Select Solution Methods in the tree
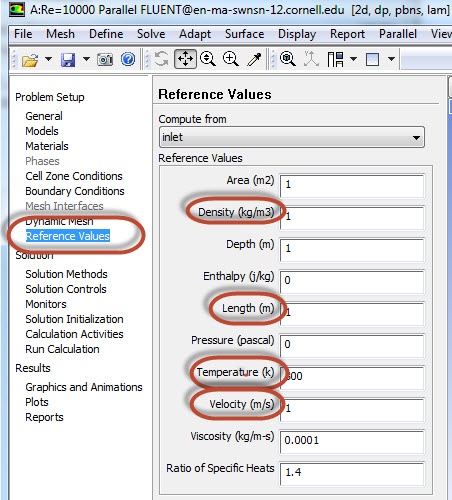The width and height of the screenshot is (452, 500). tap(66, 274)
